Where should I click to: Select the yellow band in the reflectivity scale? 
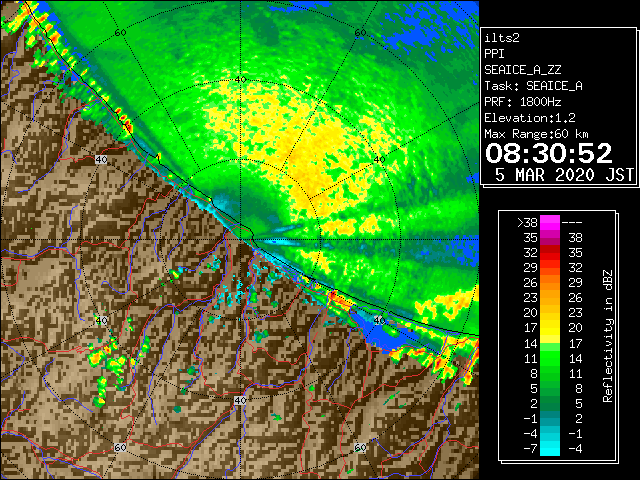click(x=549, y=329)
